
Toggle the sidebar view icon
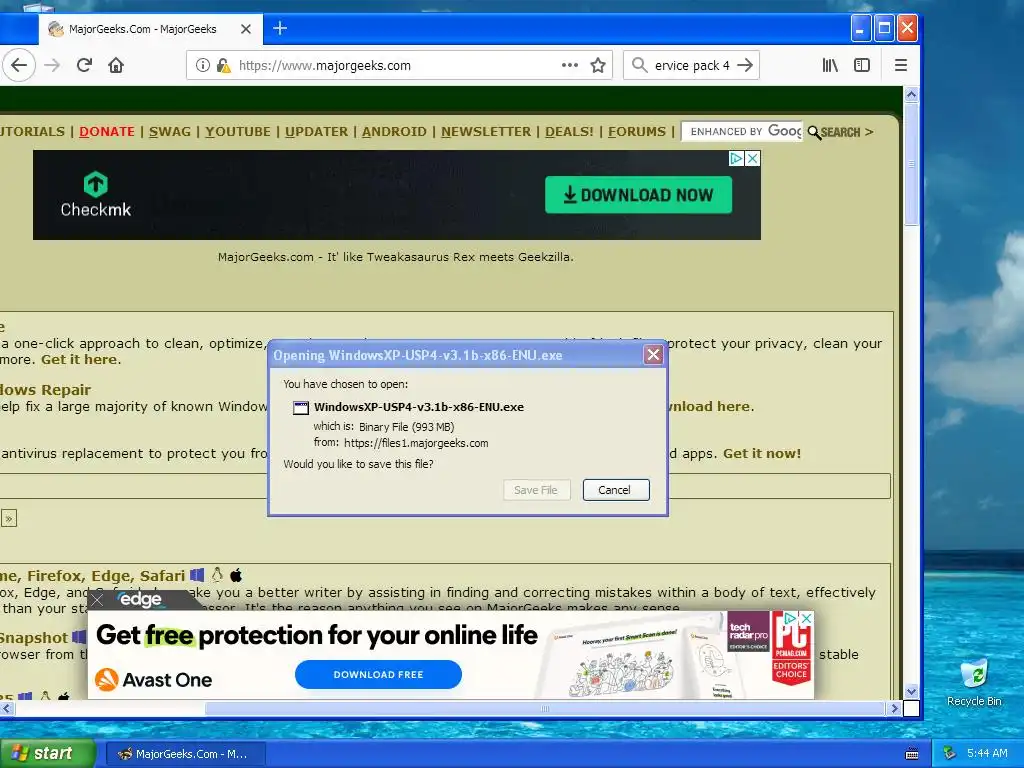pyautogui.click(x=862, y=65)
